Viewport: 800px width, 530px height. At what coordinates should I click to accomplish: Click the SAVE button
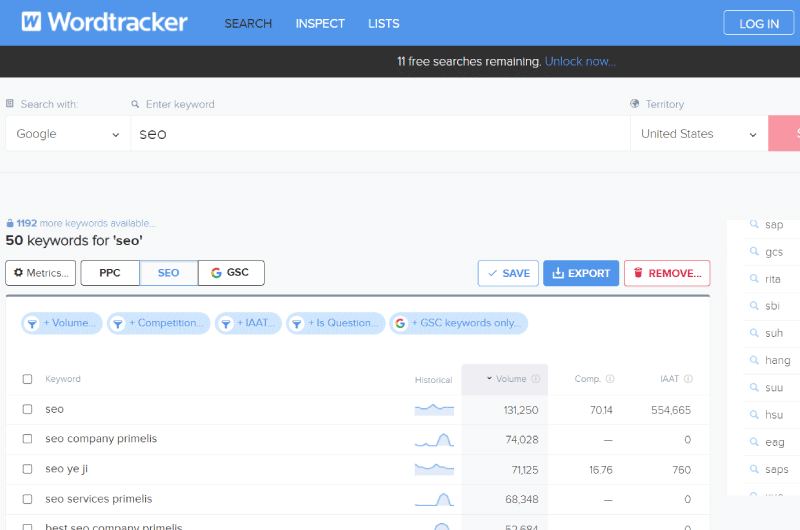(x=508, y=273)
